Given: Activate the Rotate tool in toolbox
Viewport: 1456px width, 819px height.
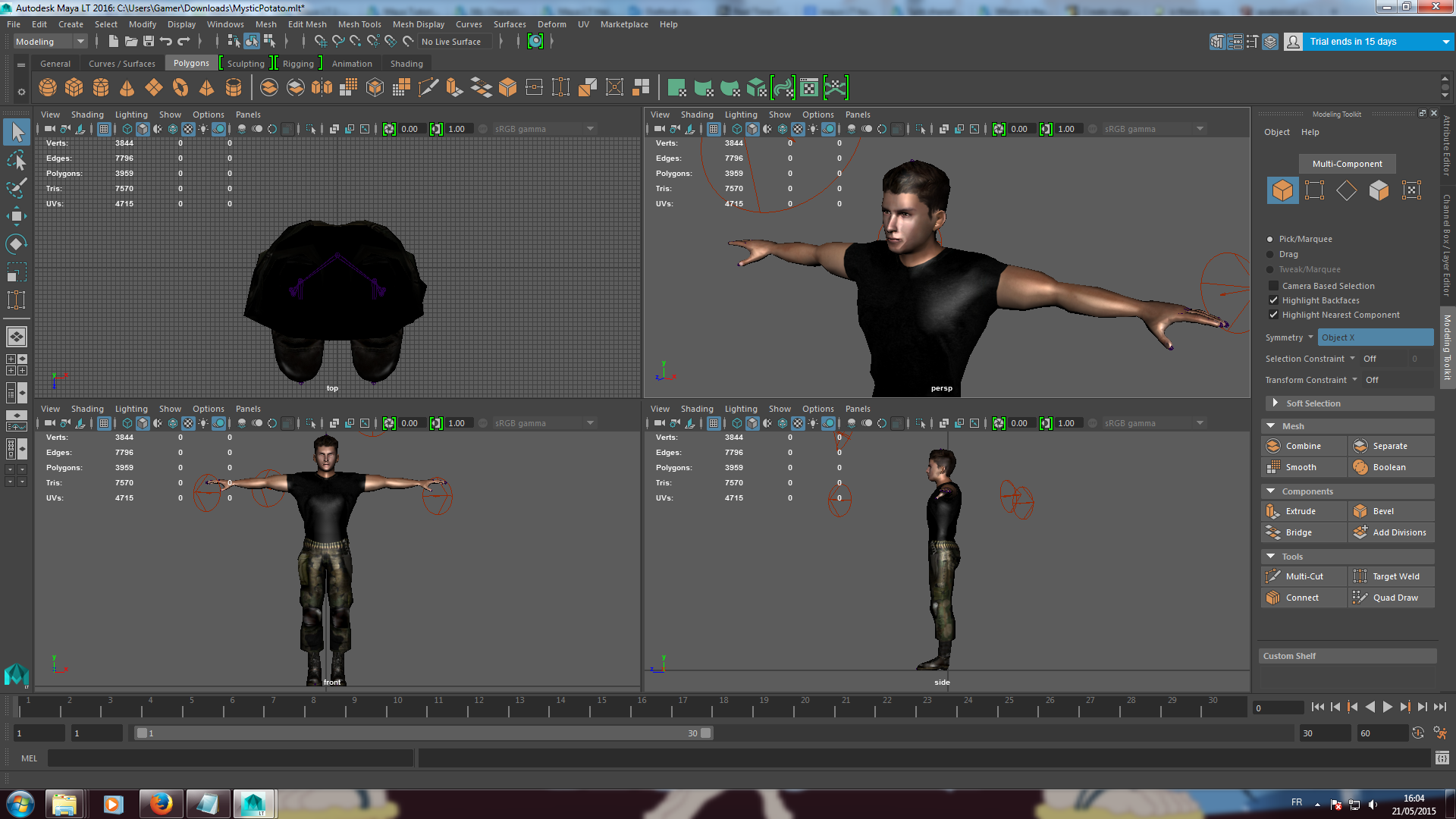Looking at the screenshot, I should pos(16,244).
